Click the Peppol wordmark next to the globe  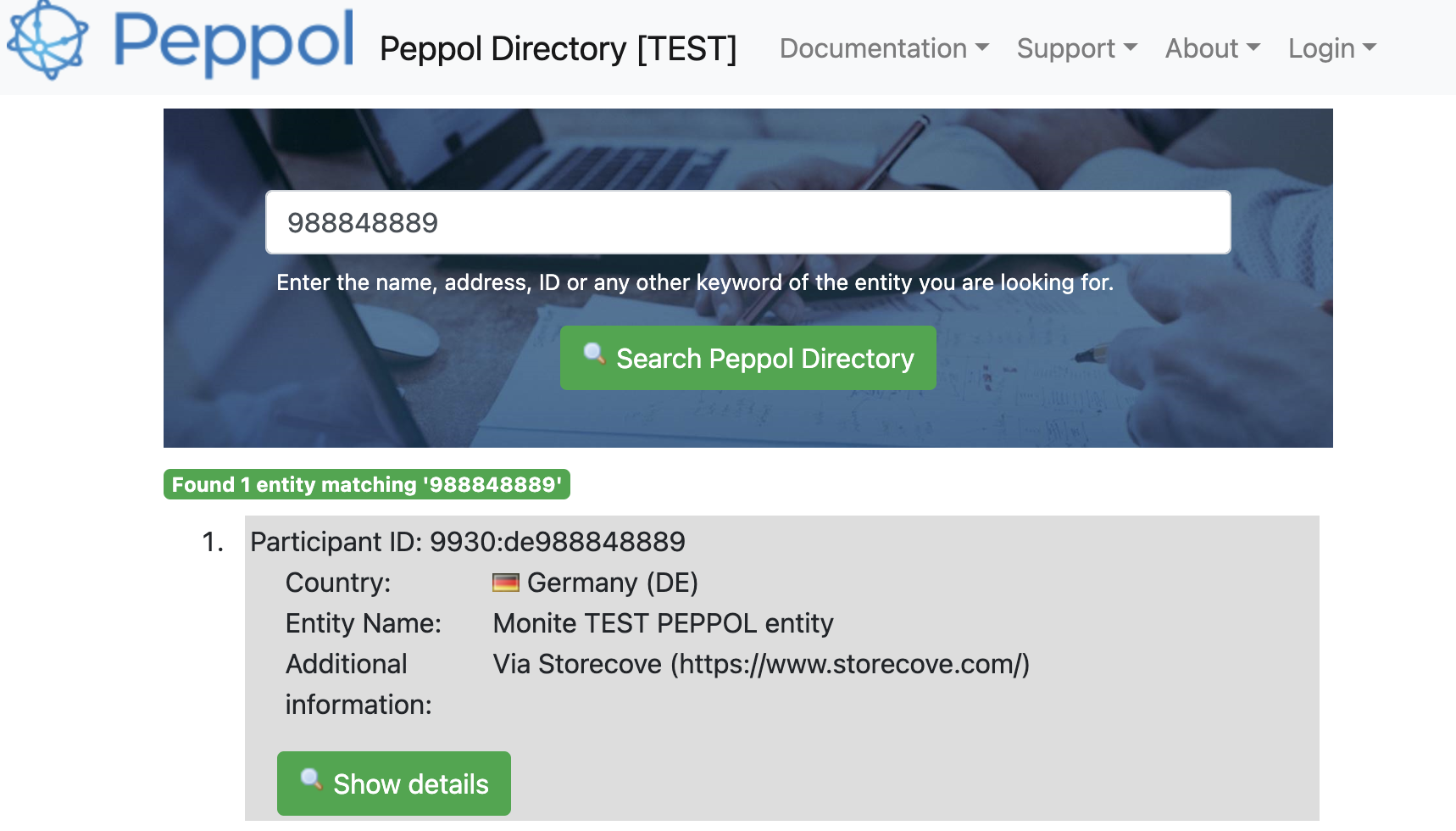233,45
